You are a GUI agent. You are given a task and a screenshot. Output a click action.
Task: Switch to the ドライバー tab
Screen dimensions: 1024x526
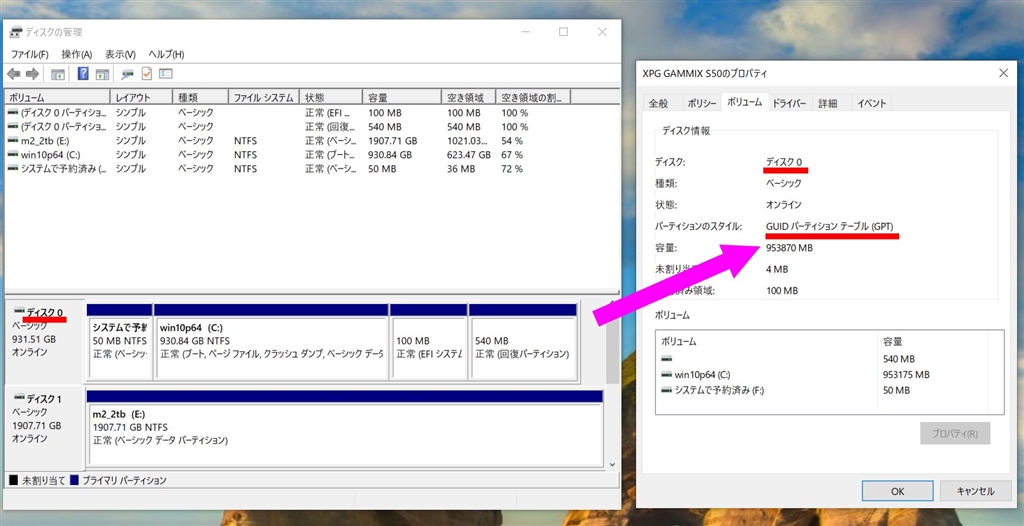pos(789,103)
